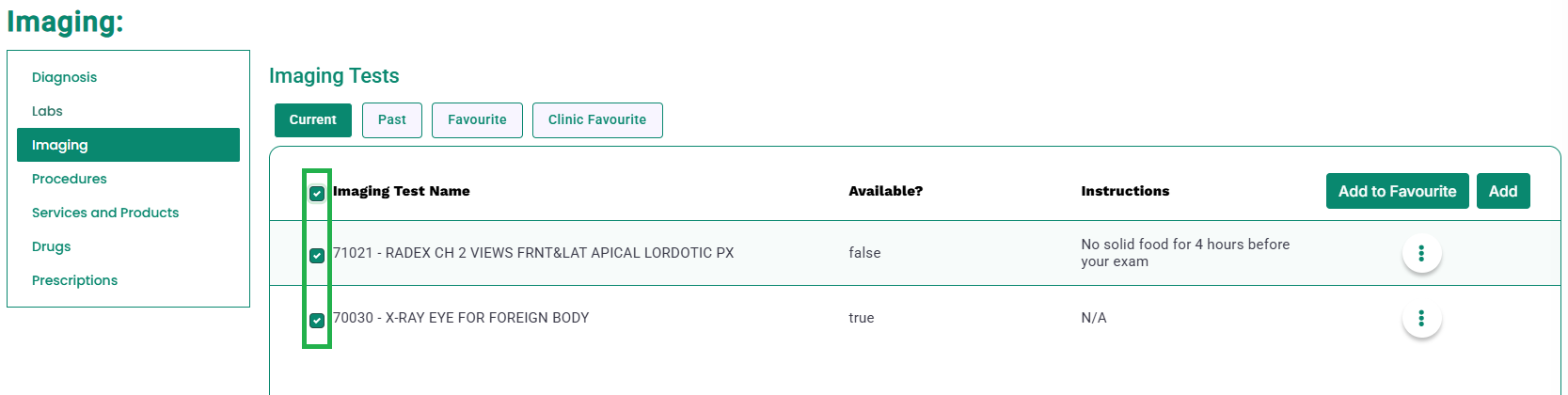Open three-dot menu for 71021 RADEX row
The image size is (1568, 395).
coord(1421,253)
